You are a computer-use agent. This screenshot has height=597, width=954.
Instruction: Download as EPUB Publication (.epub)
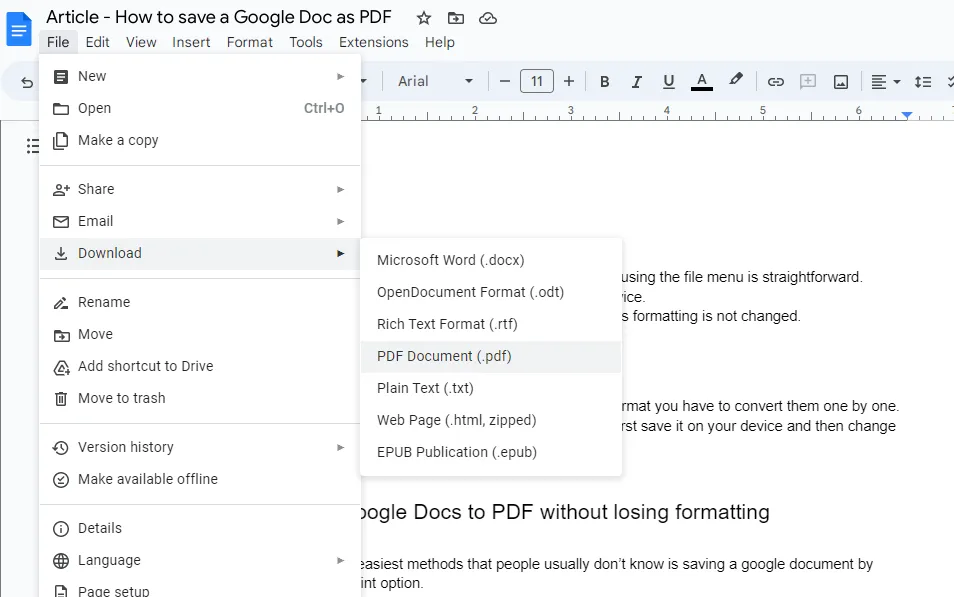[491, 452]
